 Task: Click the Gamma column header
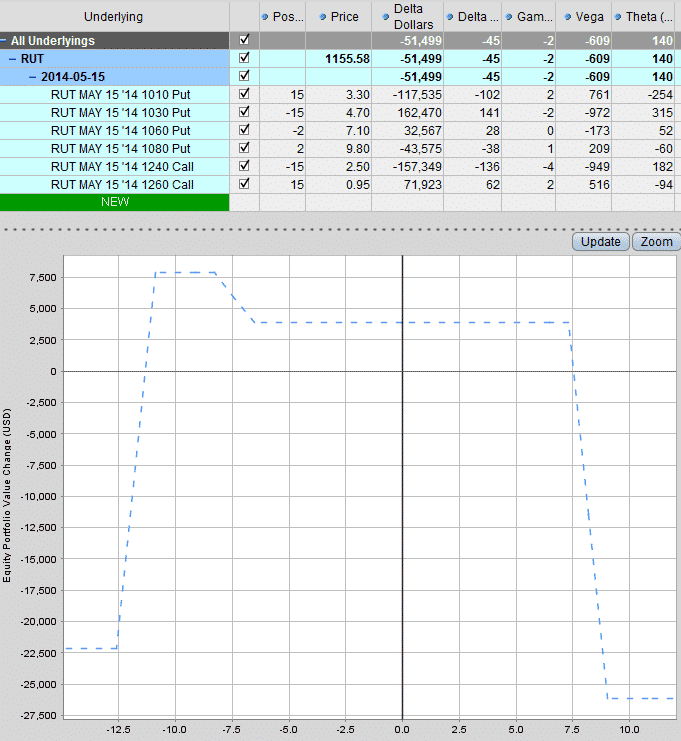529,17
